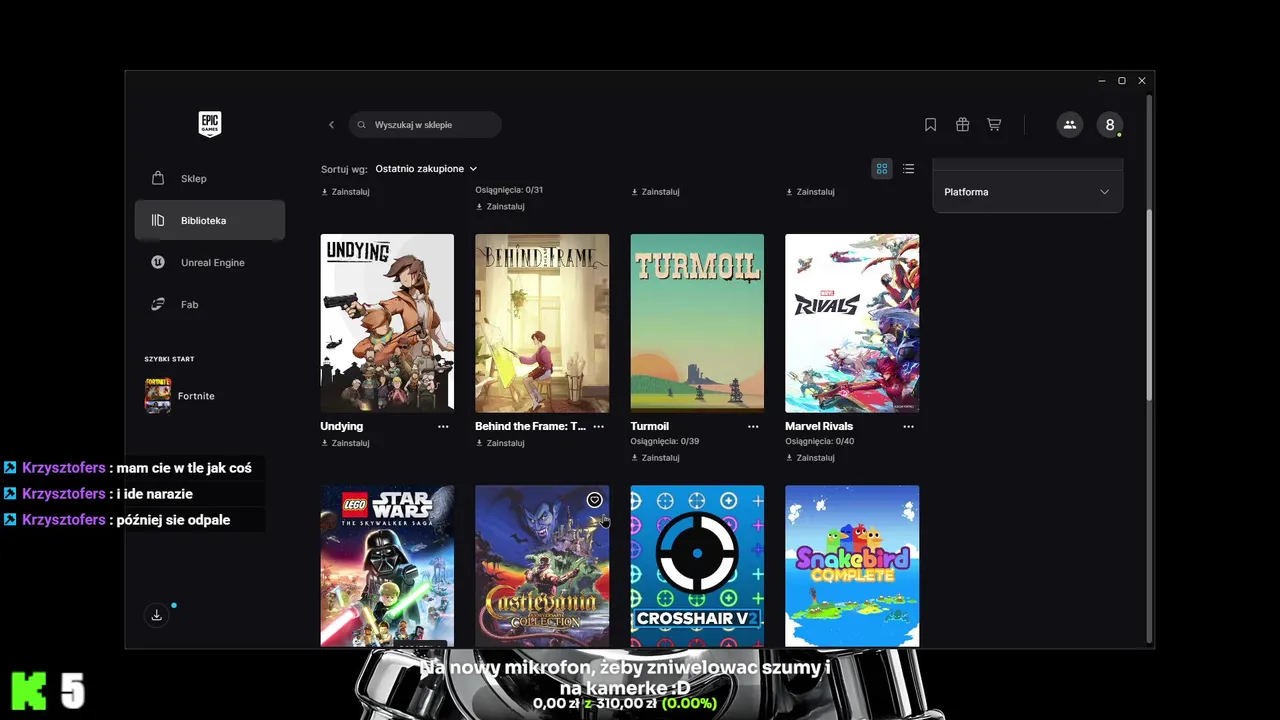
Task: Select Biblioteka in the sidebar
Action: (x=210, y=220)
